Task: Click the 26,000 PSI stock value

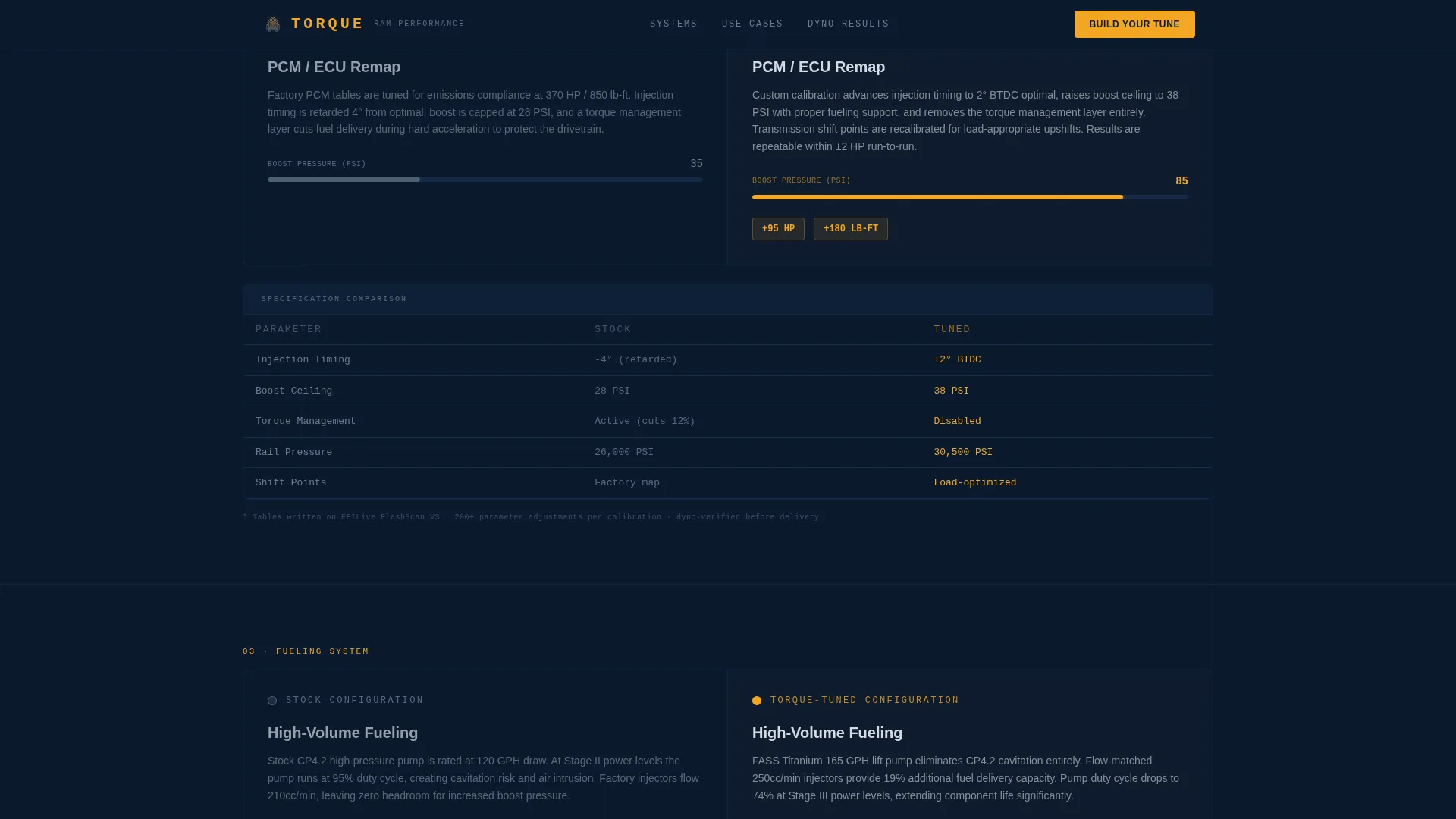Action: 624,453
